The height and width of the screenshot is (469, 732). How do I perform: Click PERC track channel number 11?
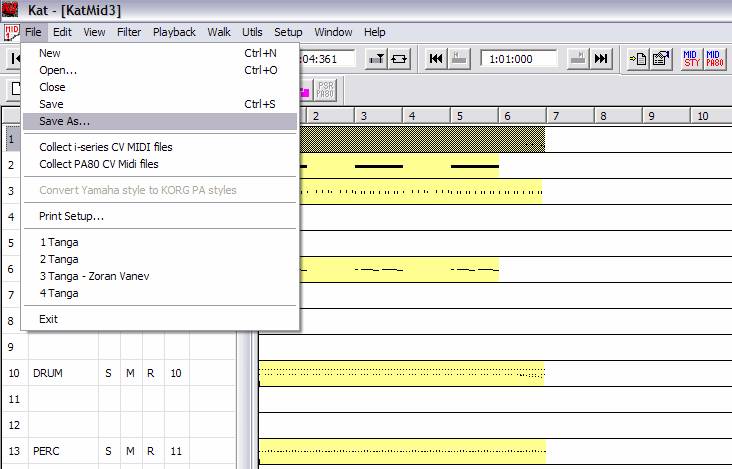coord(176,451)
